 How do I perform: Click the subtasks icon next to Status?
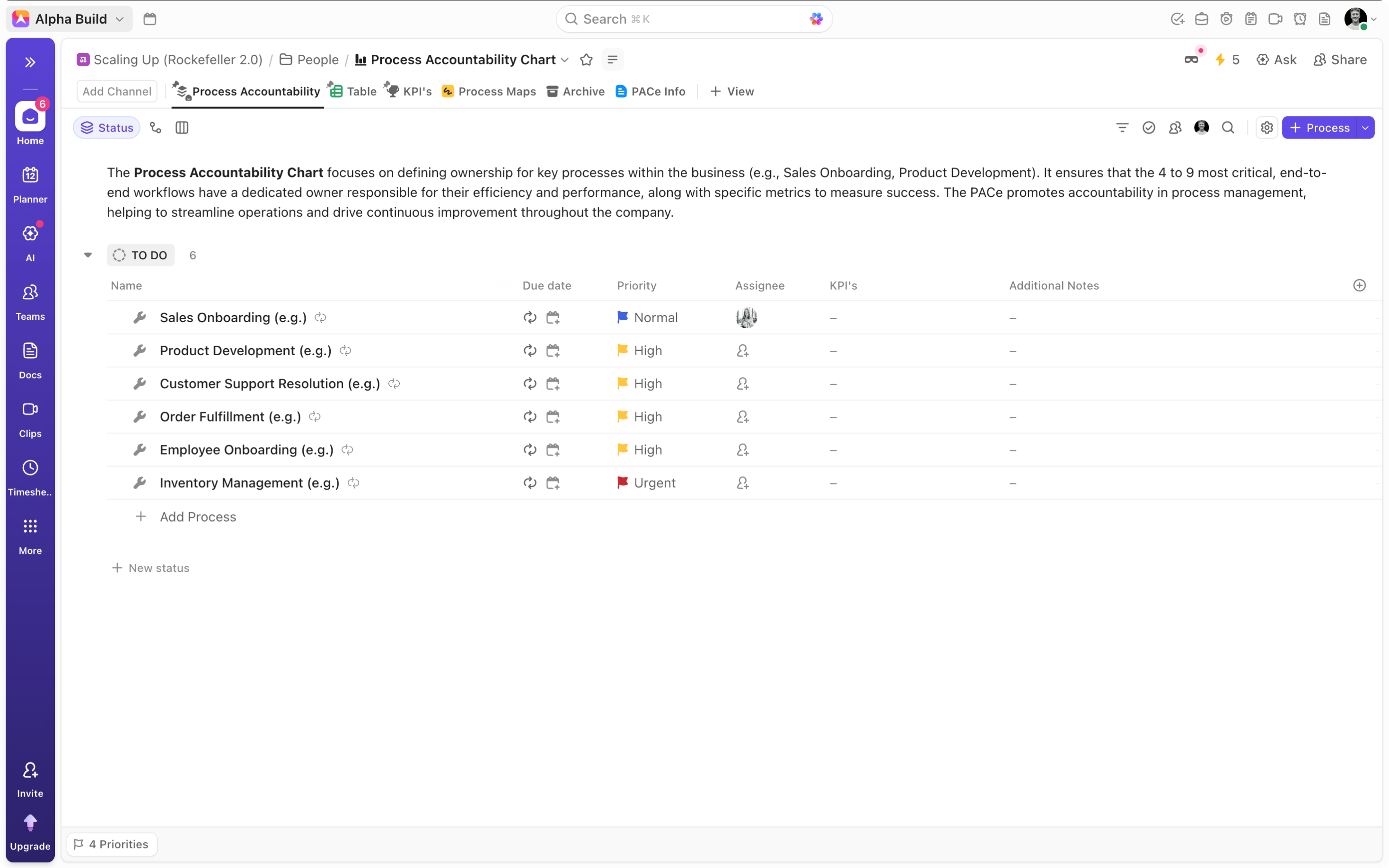156,127
